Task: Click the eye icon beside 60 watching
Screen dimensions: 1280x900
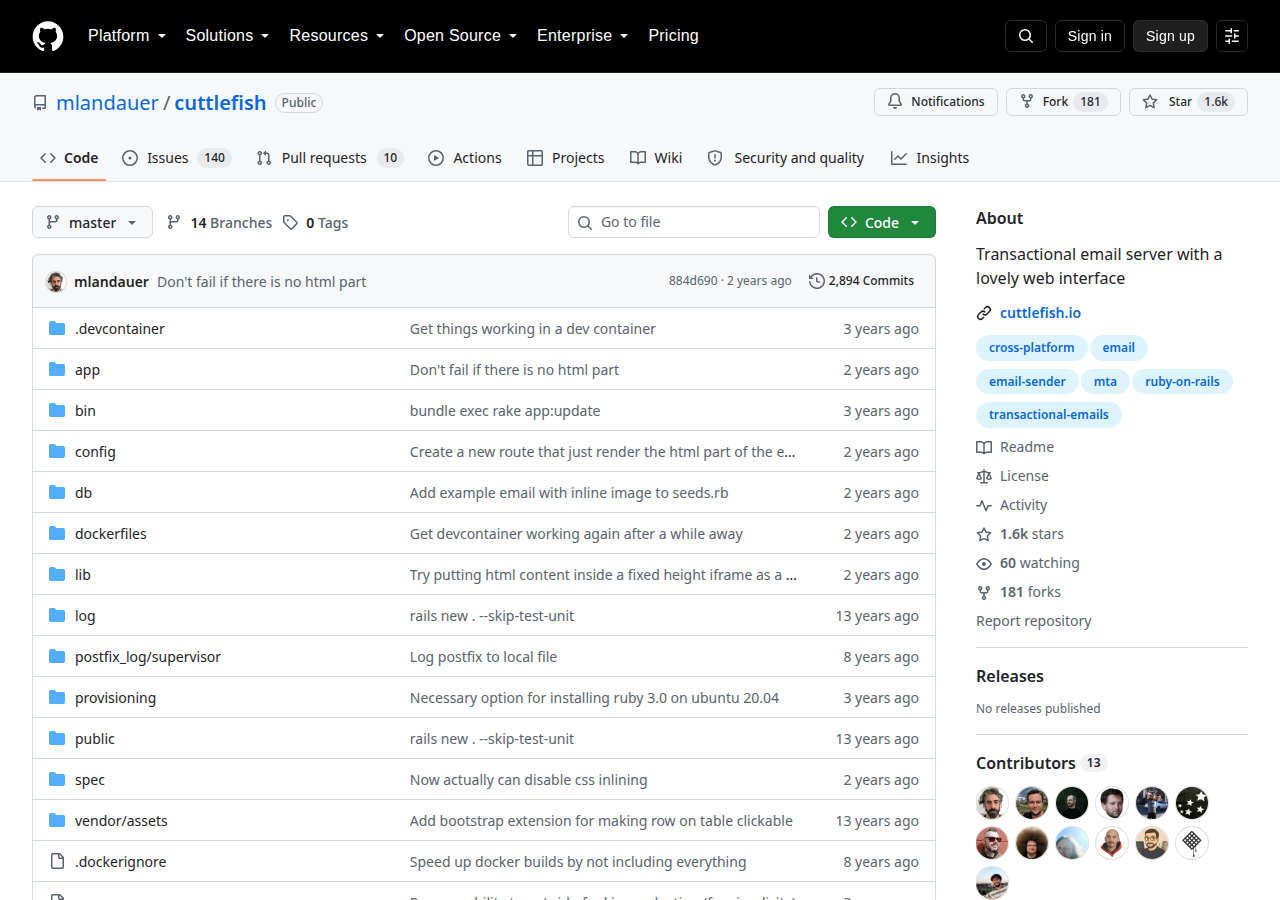Action: (x=984, y=563)
